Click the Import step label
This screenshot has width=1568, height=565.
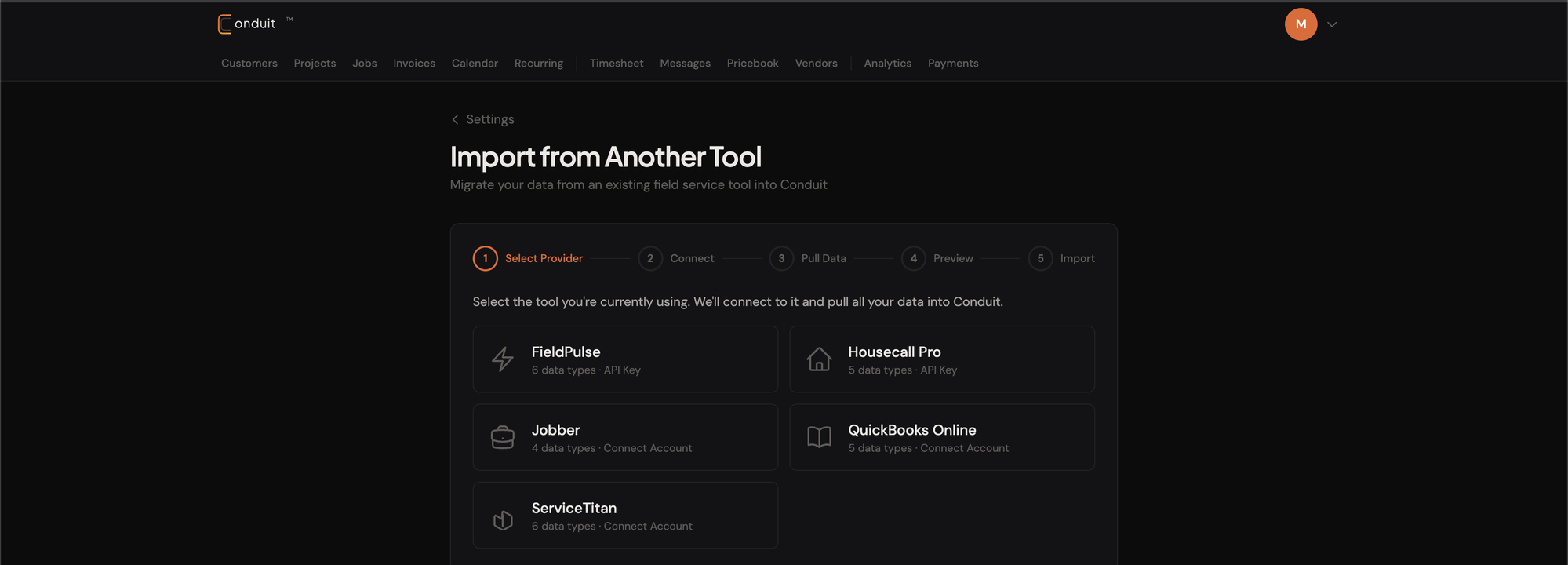point(1077,258)
